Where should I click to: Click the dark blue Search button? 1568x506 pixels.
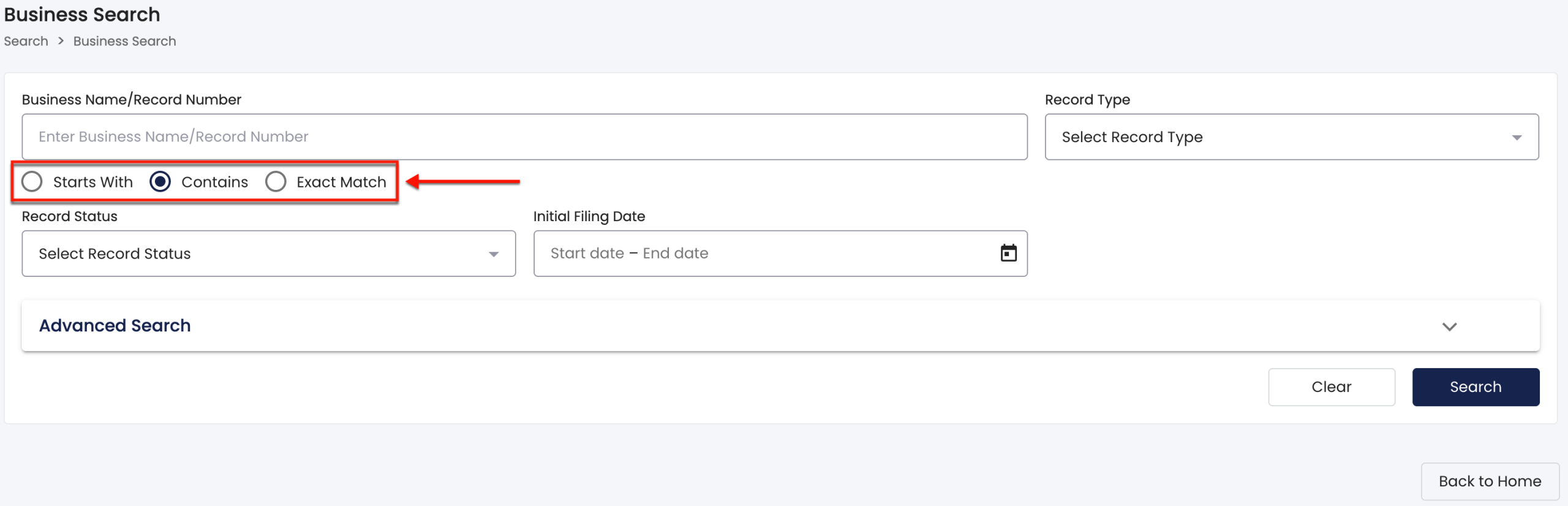point(1476,387)
